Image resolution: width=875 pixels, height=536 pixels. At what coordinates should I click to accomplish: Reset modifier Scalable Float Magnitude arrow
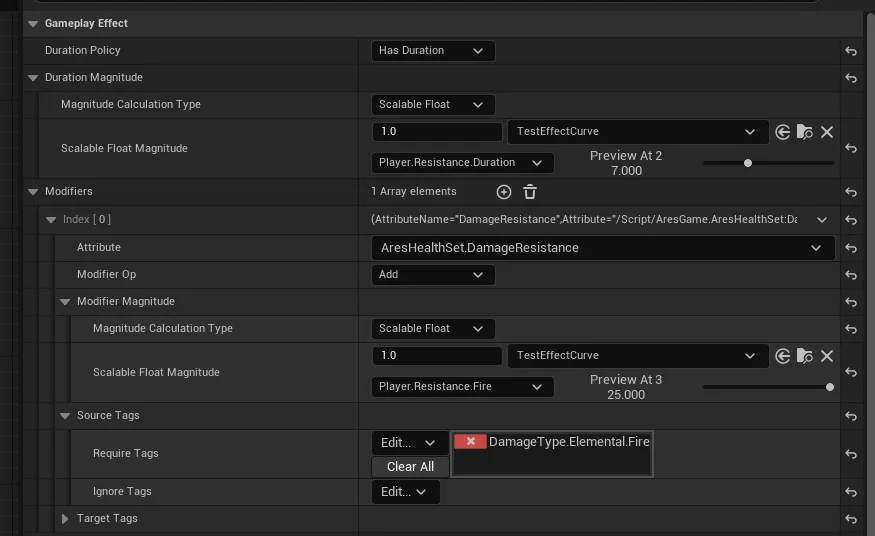coord(850,372)
